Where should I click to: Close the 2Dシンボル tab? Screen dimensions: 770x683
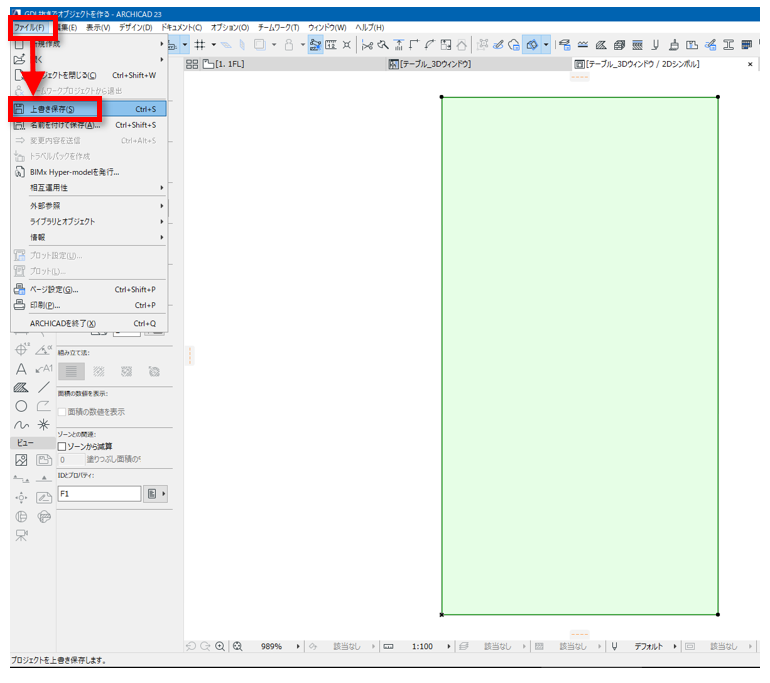[x=750, y=64]
